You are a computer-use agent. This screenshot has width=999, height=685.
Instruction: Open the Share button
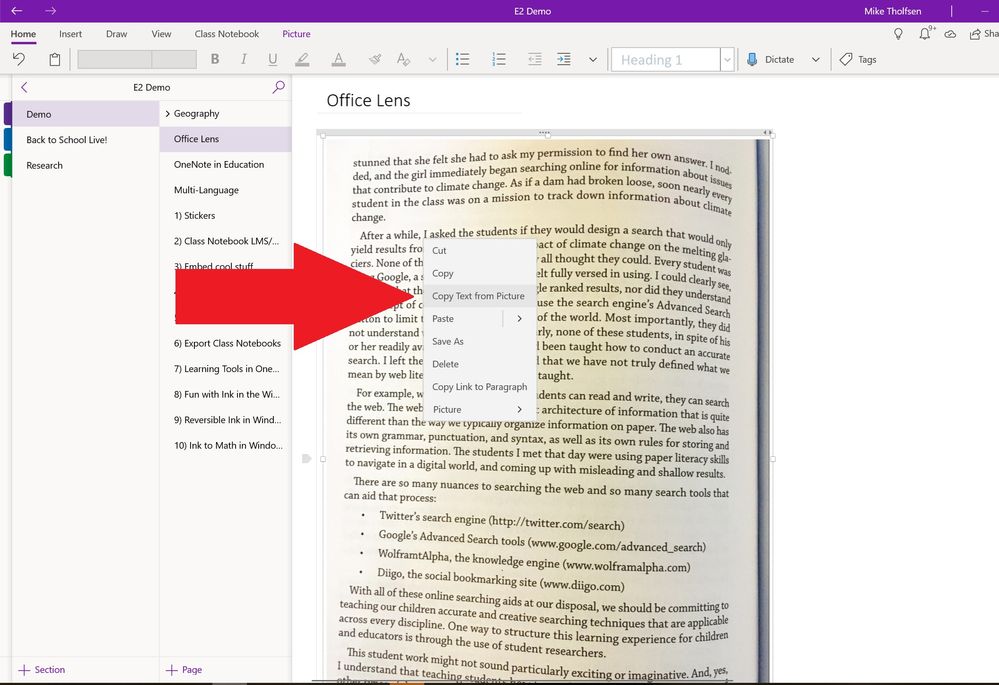(983, 34)
